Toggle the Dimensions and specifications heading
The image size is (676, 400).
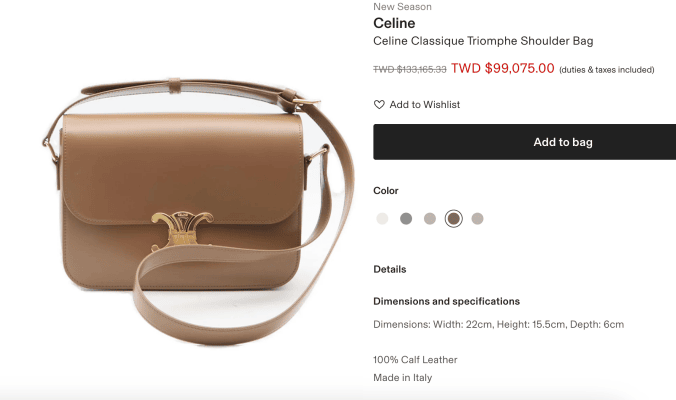tap(447, 301)
